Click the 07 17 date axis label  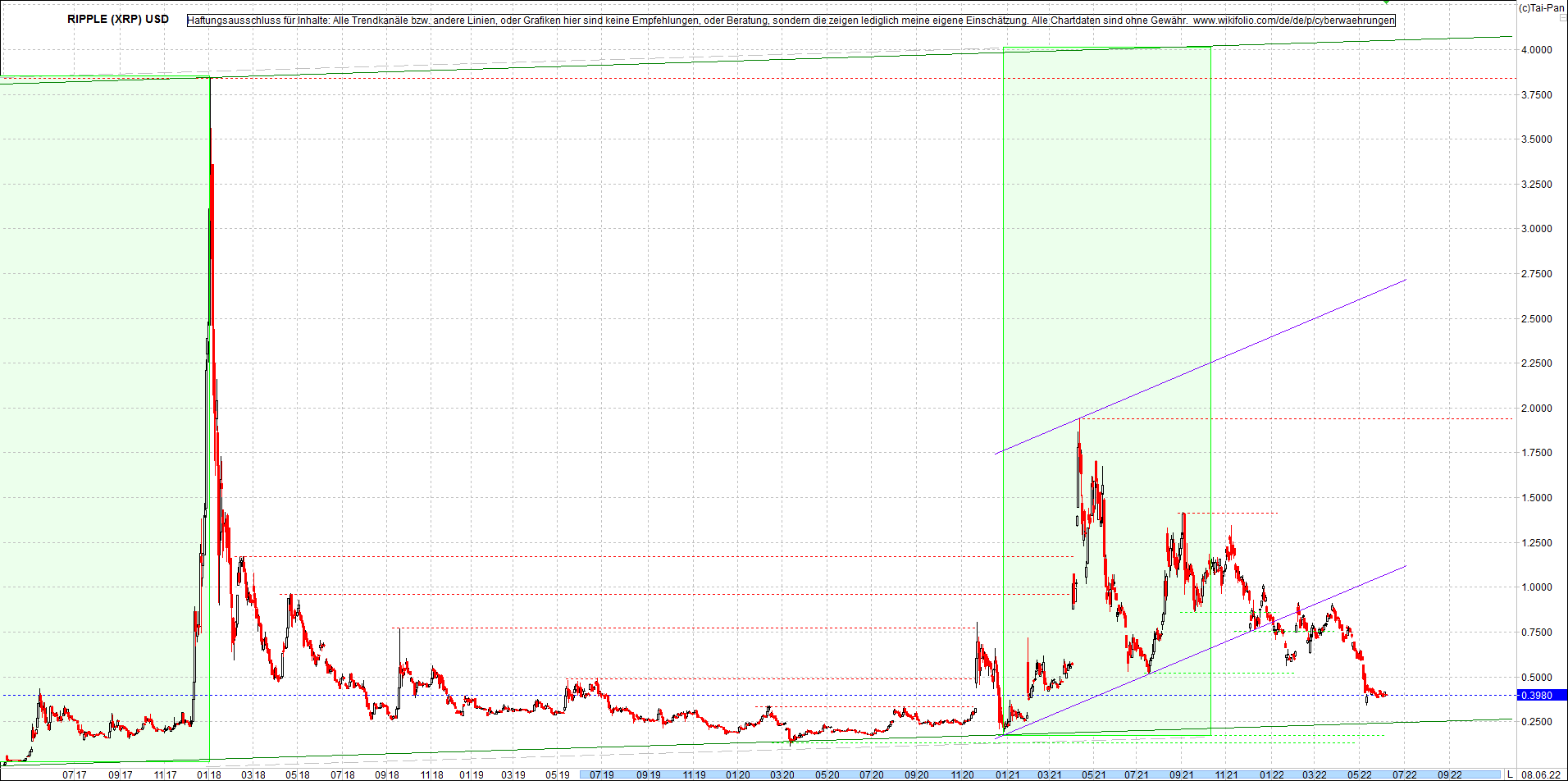[x=75, y=774]
